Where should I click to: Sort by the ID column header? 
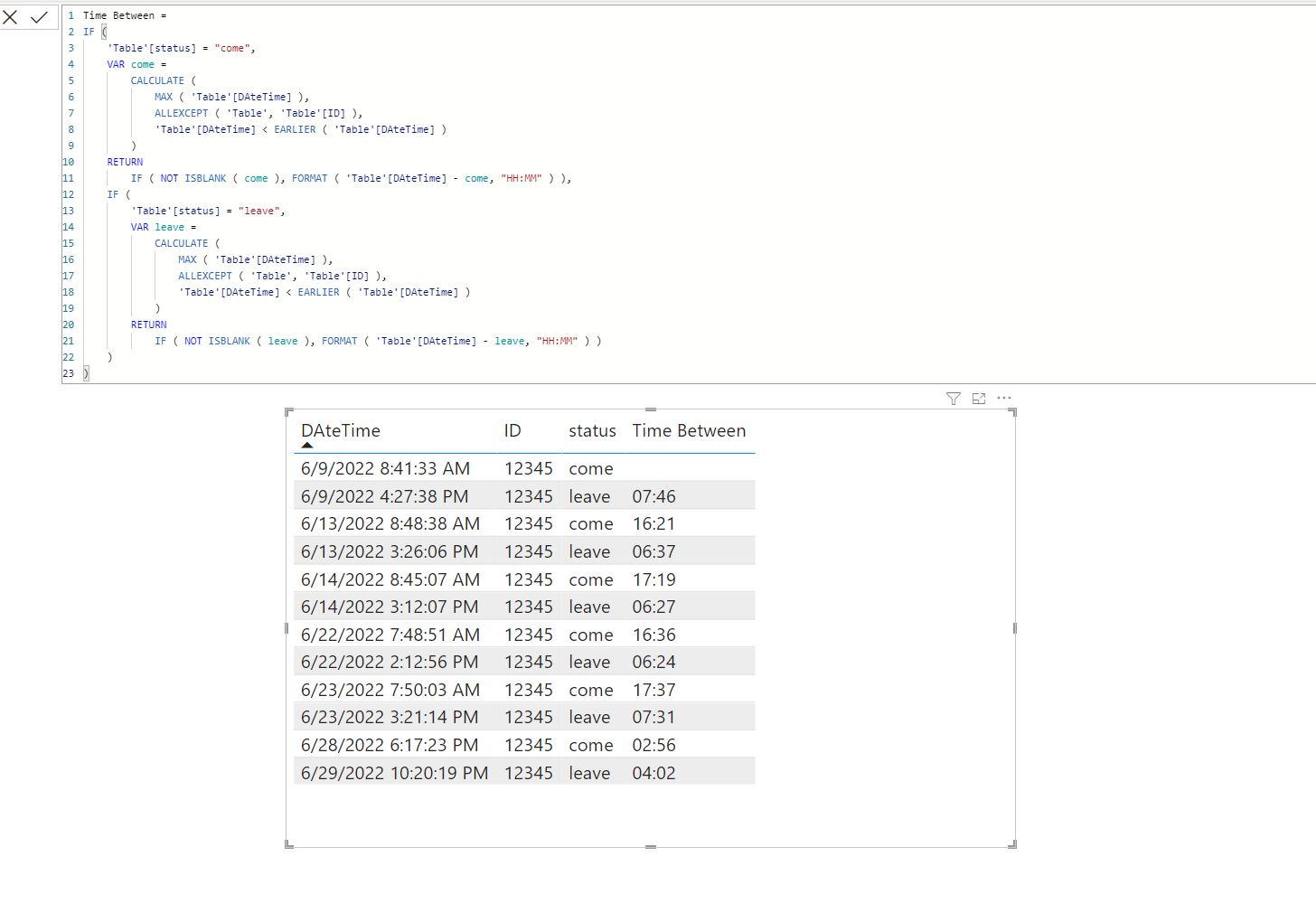point(512,431)
